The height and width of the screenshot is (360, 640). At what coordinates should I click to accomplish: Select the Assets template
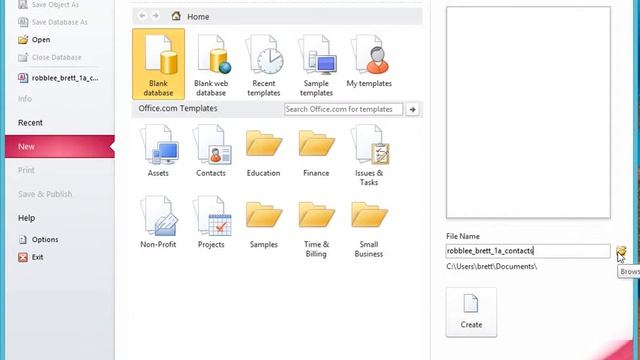pyautogui.click(x=158, y=151)
